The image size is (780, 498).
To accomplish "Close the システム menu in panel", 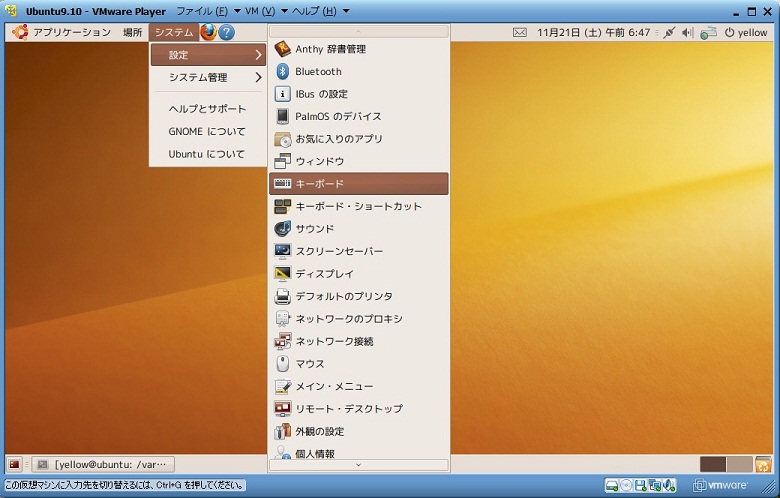I will 174,32.
